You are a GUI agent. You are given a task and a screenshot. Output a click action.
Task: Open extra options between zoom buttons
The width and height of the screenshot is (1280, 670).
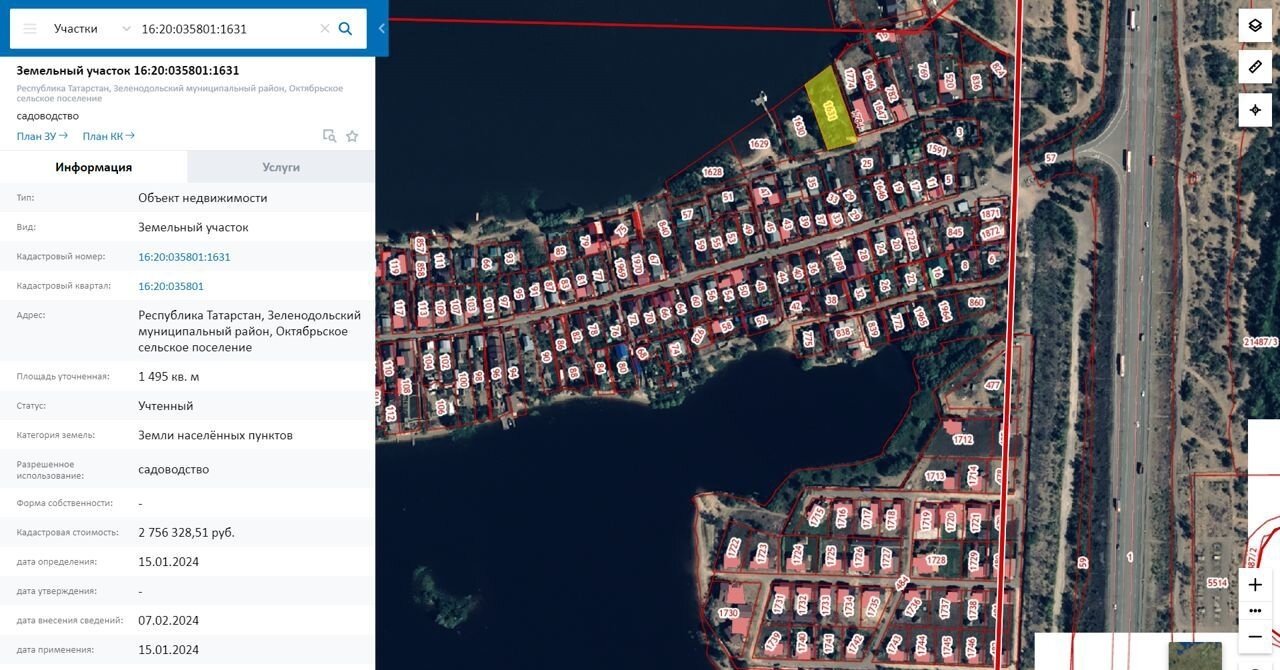1255,610
